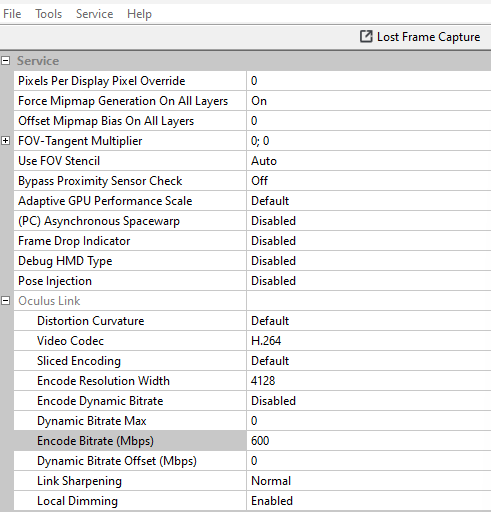This screenshot has width=491, height=512.
Task: Select Pixels Per Display Pixel Override label
Action: pyautogui.click(x=102, y=81)
